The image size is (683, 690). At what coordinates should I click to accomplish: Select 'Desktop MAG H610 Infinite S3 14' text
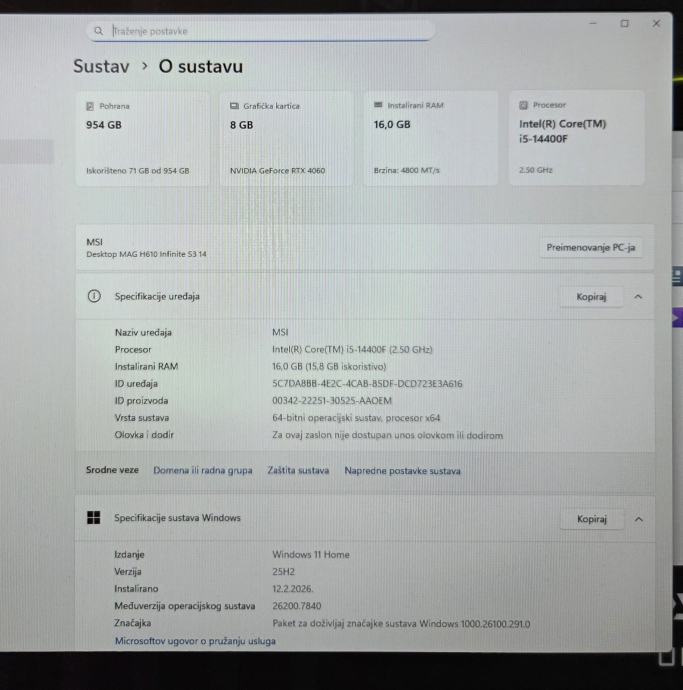[x=146, y=254]
